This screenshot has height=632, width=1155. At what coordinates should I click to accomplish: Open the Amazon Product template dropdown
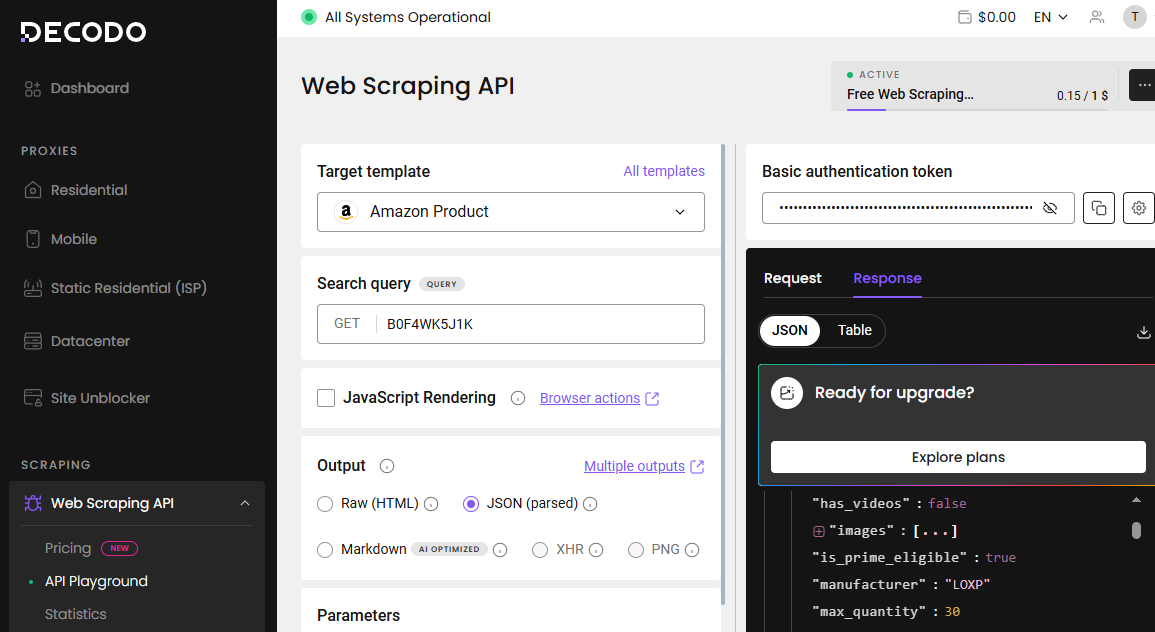510,212
